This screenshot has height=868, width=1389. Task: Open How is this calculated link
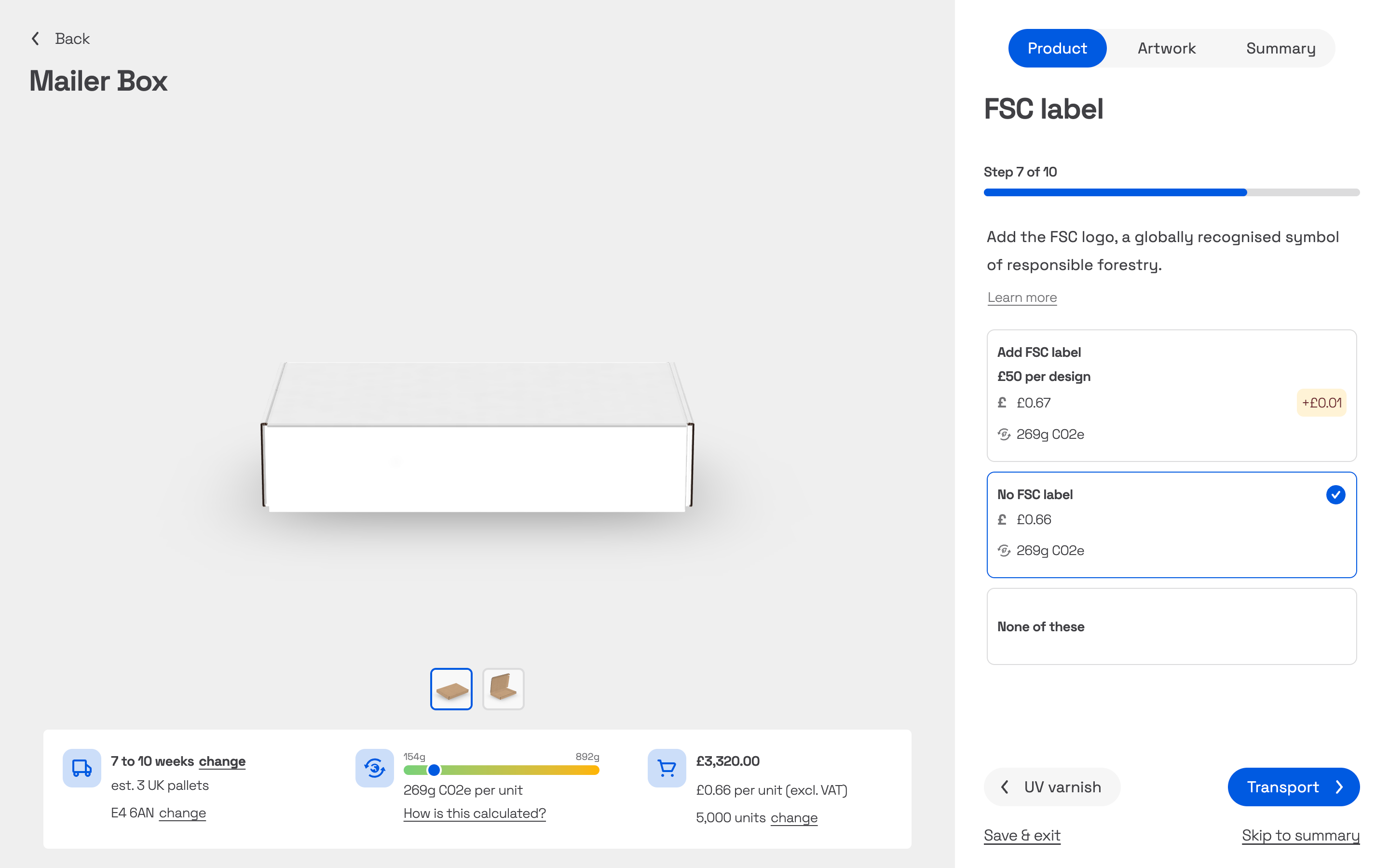(474, 813)
